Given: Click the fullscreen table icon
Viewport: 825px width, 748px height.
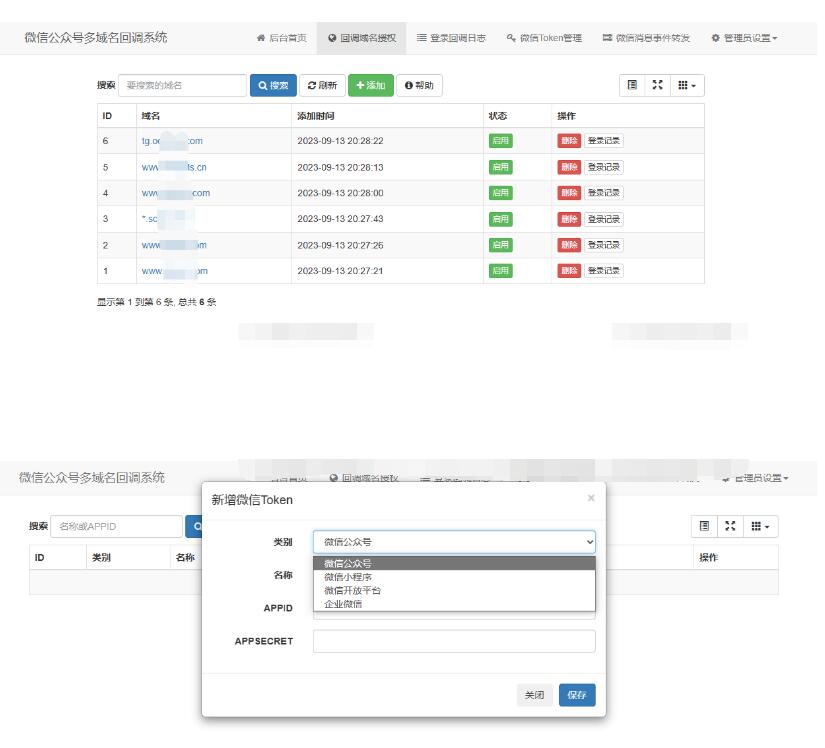Looking at the screenshot, I should (x=657, y=85).
